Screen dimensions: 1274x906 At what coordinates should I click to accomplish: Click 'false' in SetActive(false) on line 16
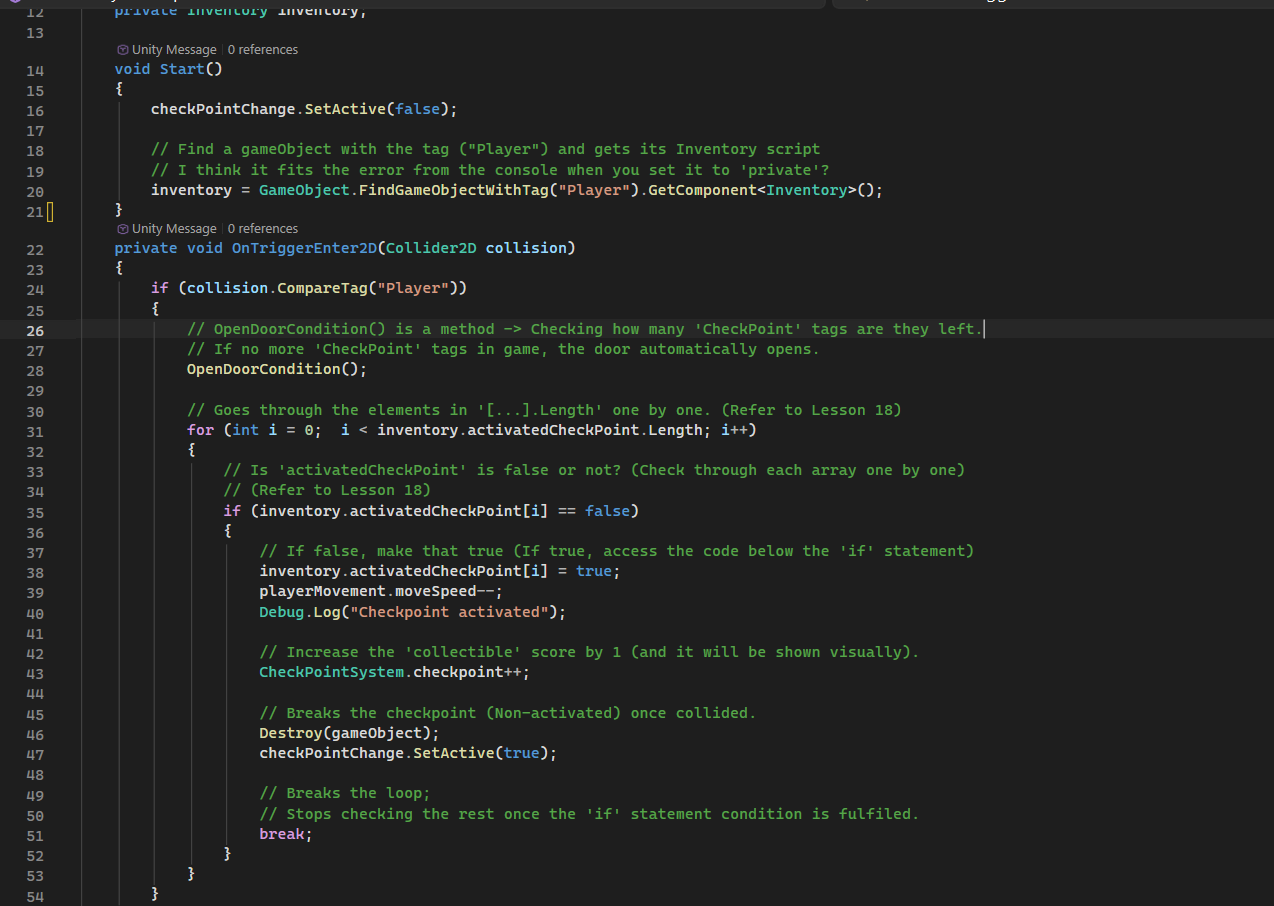[418, 109]
